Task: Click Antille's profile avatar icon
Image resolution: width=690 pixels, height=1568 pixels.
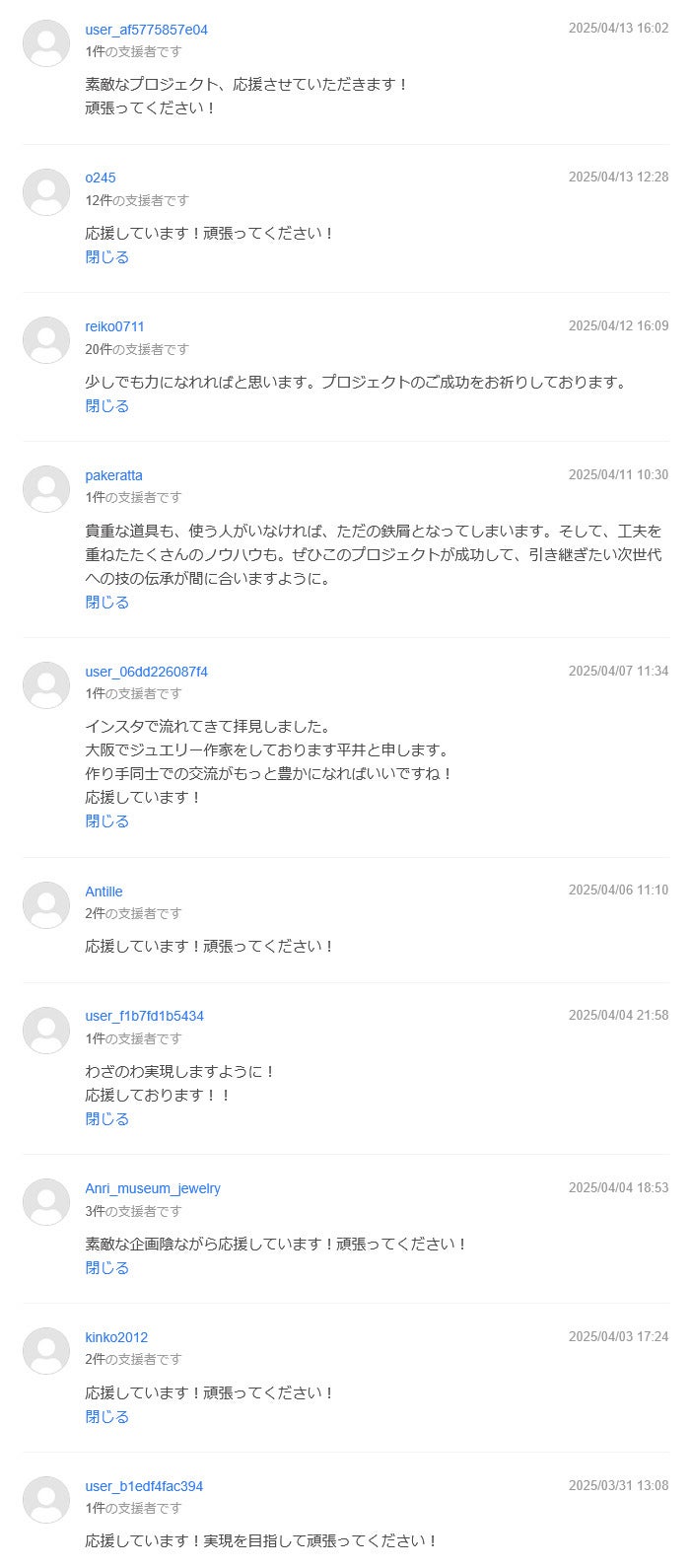Action: 46,905
